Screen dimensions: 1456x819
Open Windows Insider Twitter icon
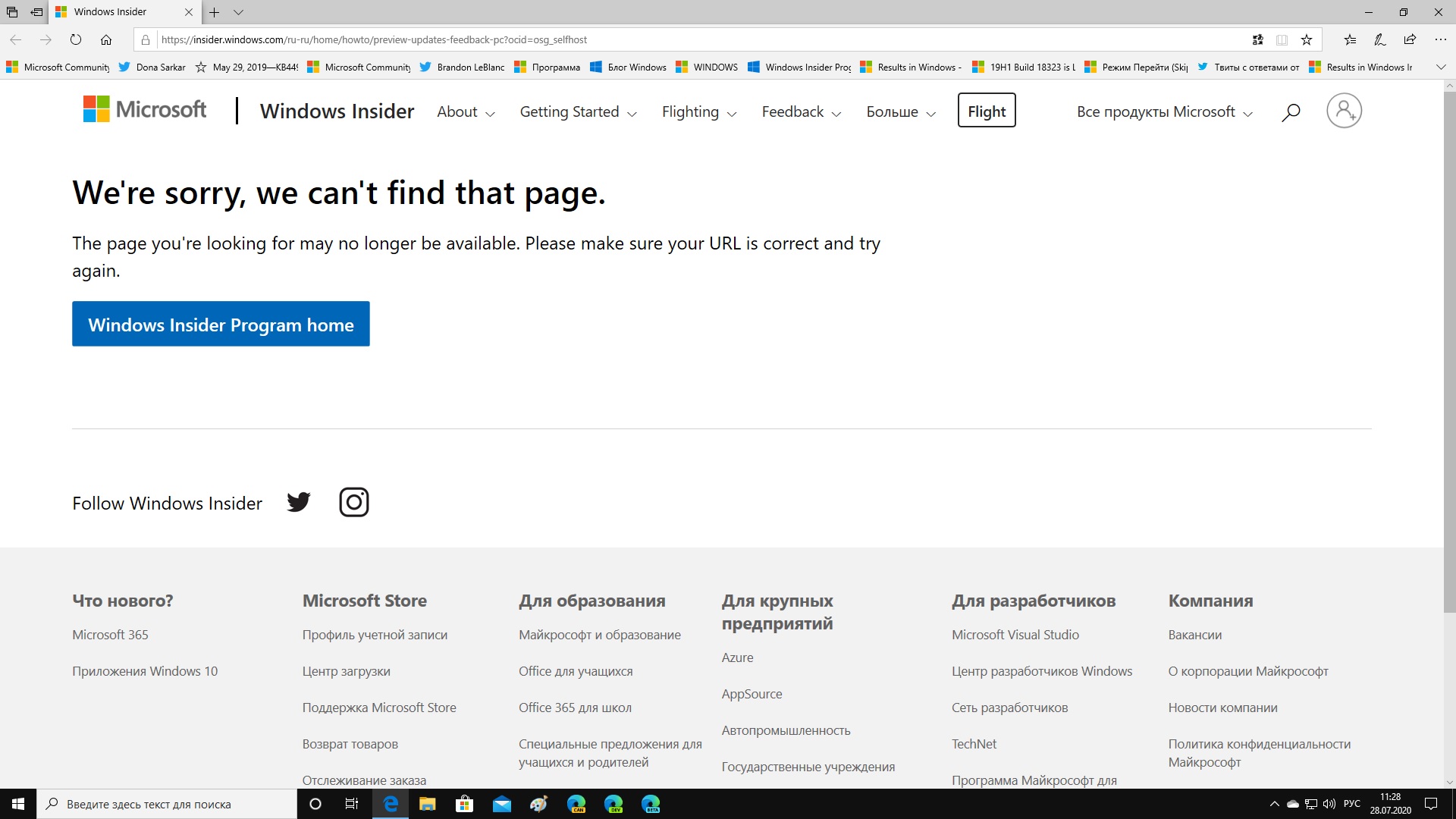tap(299, 502)
